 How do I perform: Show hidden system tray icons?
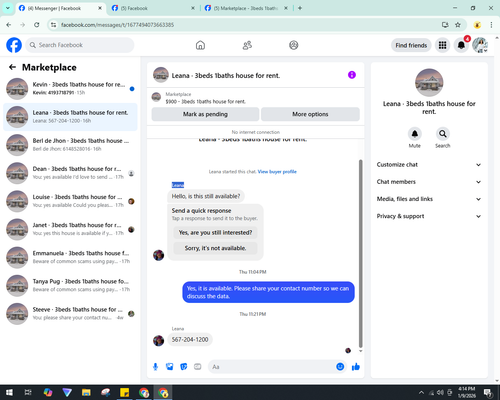click(421, 392)
